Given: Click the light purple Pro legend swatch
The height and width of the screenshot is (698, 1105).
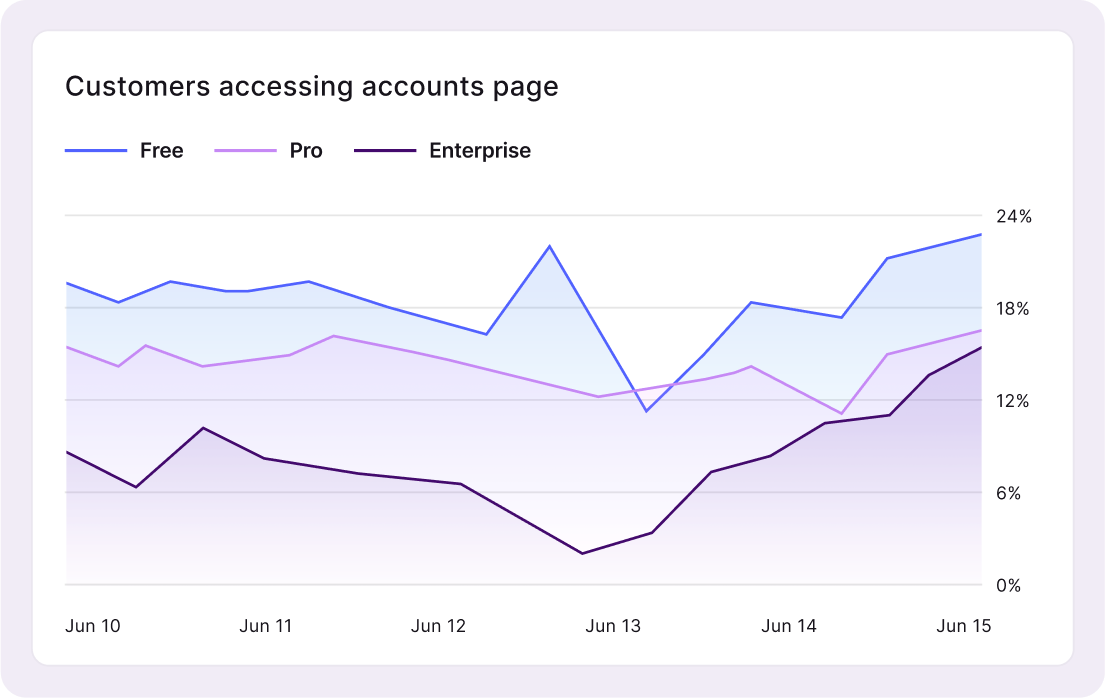Looking at the screenshot, I should click(245, 151).
